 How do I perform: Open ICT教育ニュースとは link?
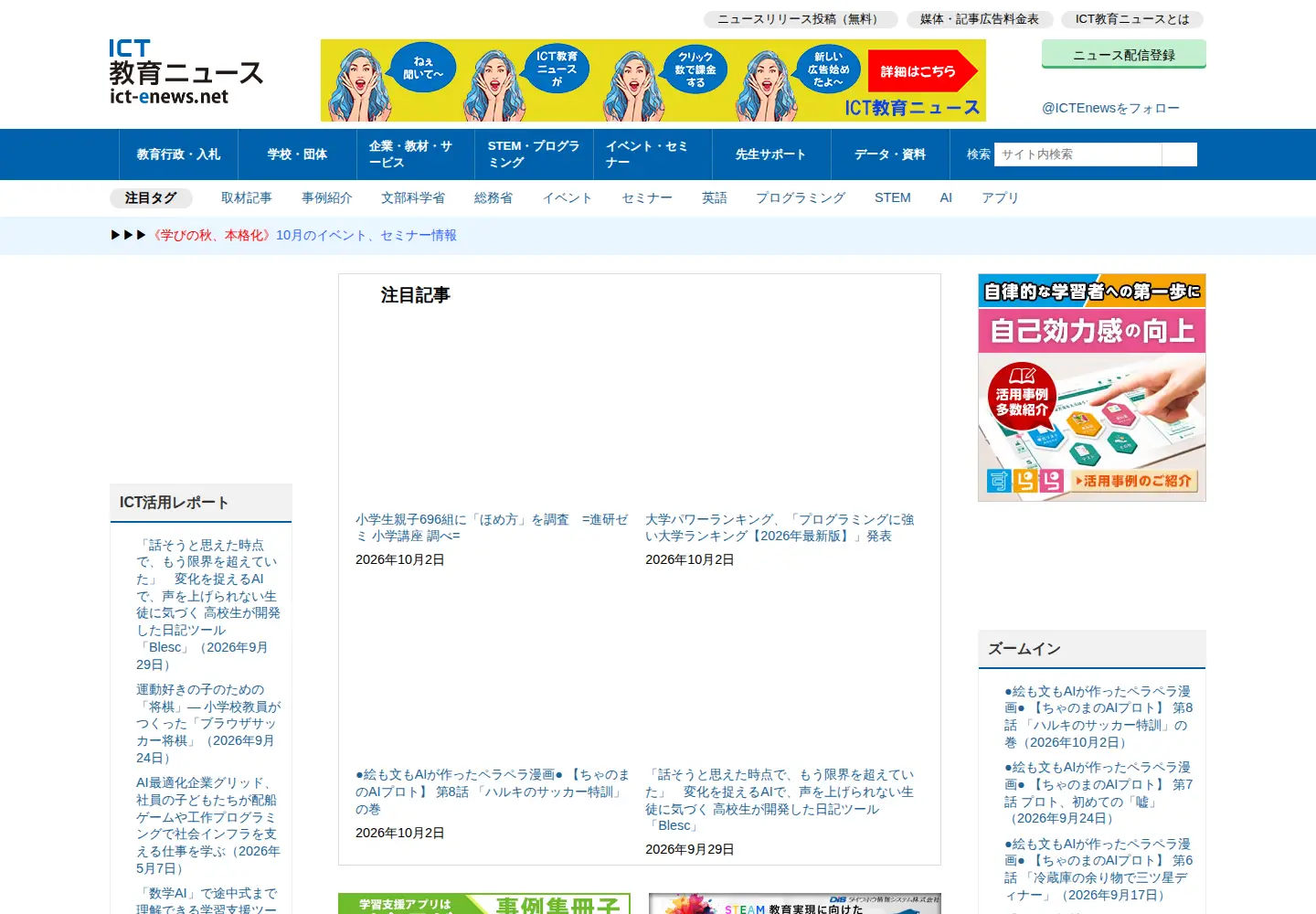tap(1132, 19)
